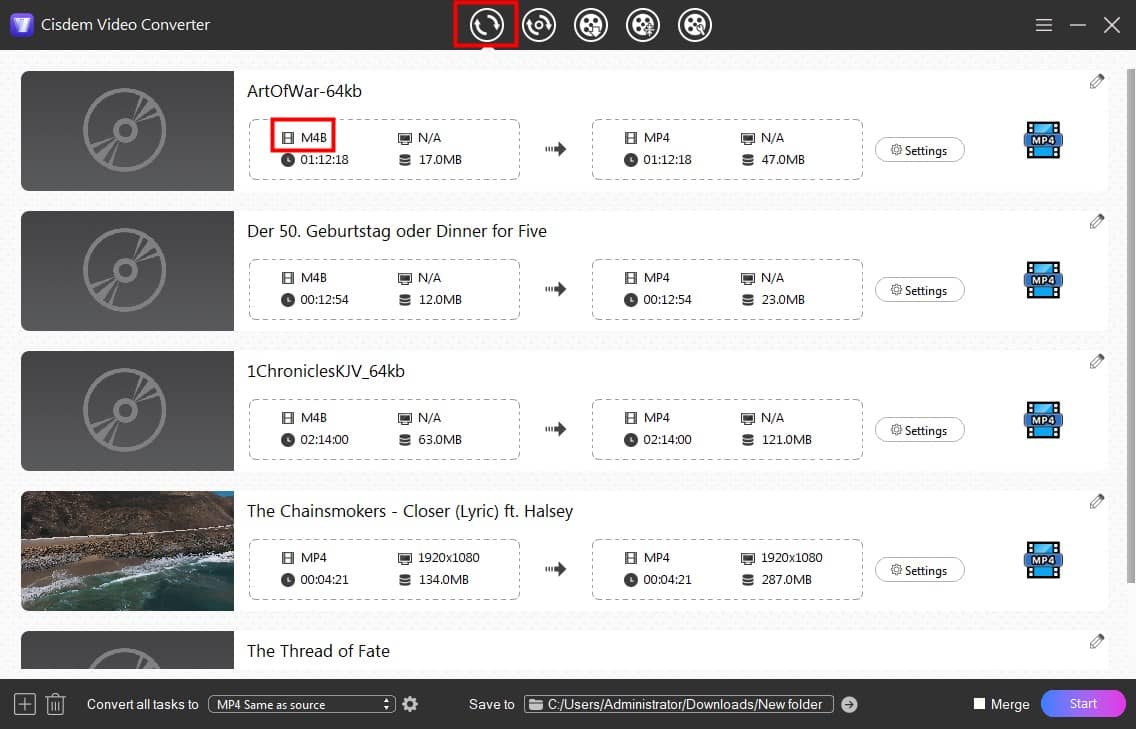Open Settings for The Chainsmokers video
The width and height of the screenshot is (1136, 729).
919,570
